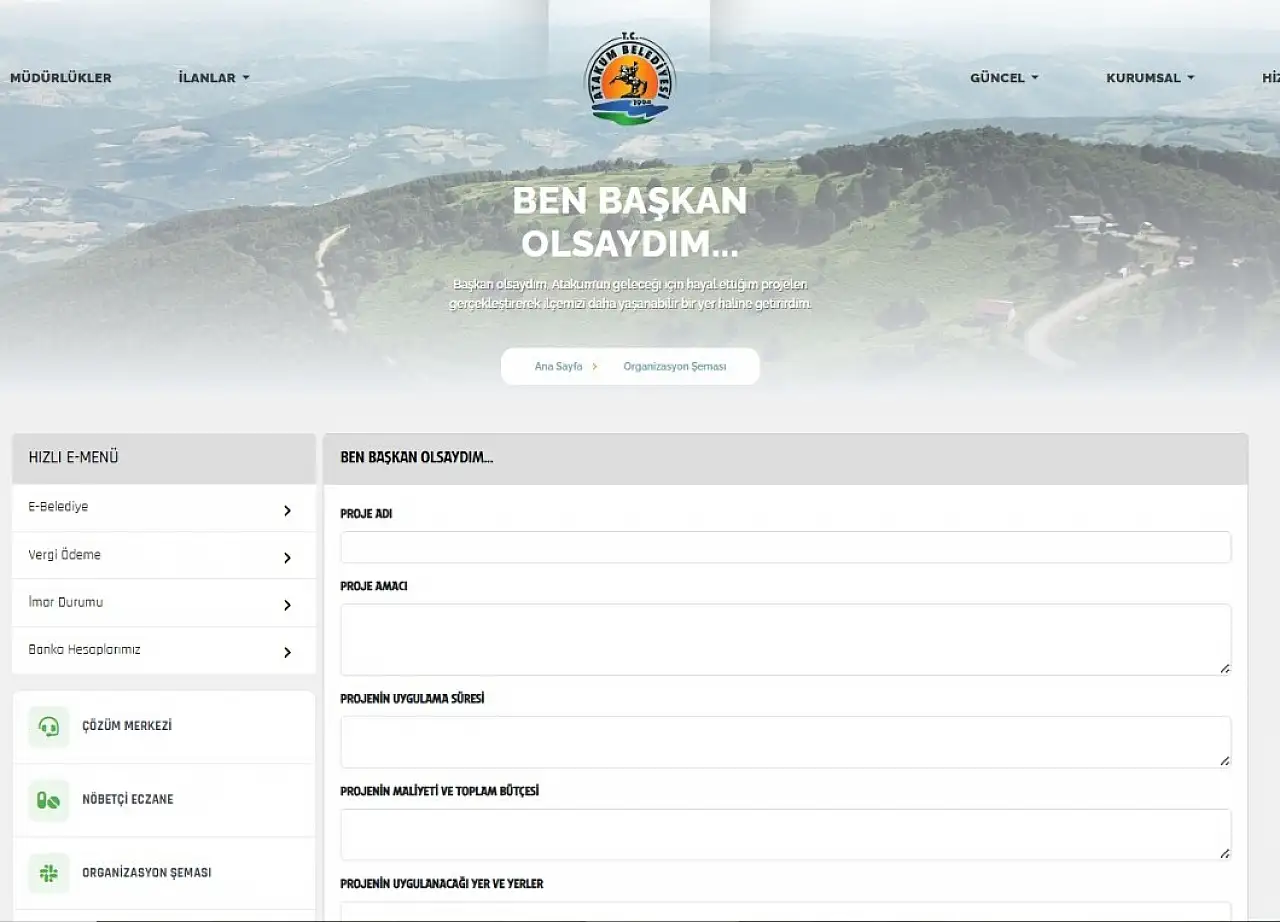Go to Ana Sayfa breadcrumb link
Viewport: 1280px width, 922px height.
pos(558,367)
